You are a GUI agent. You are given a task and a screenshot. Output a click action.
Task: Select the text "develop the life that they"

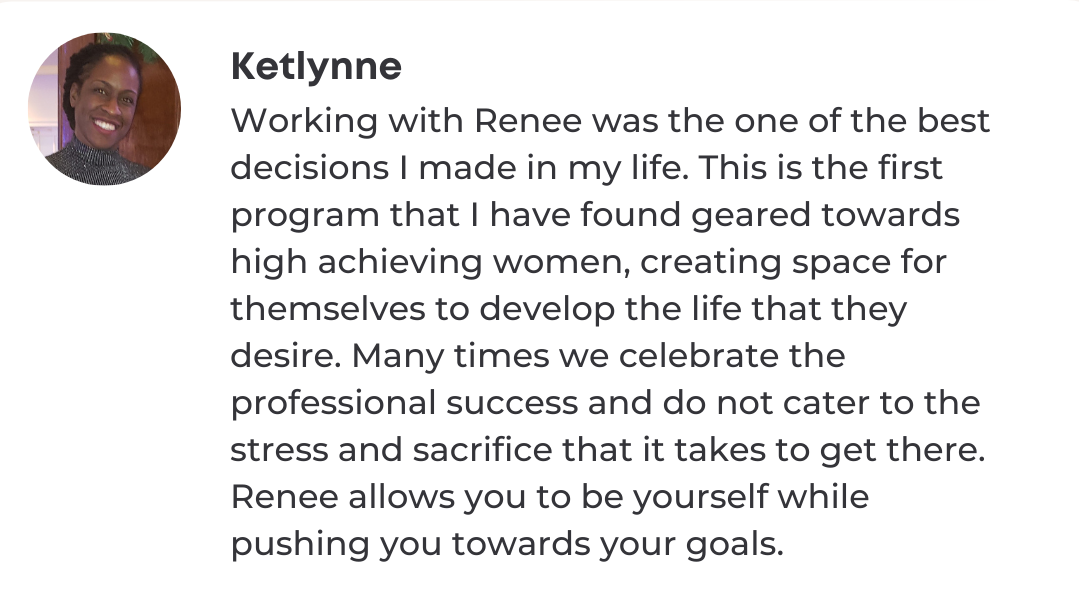(x=694, y=309)
